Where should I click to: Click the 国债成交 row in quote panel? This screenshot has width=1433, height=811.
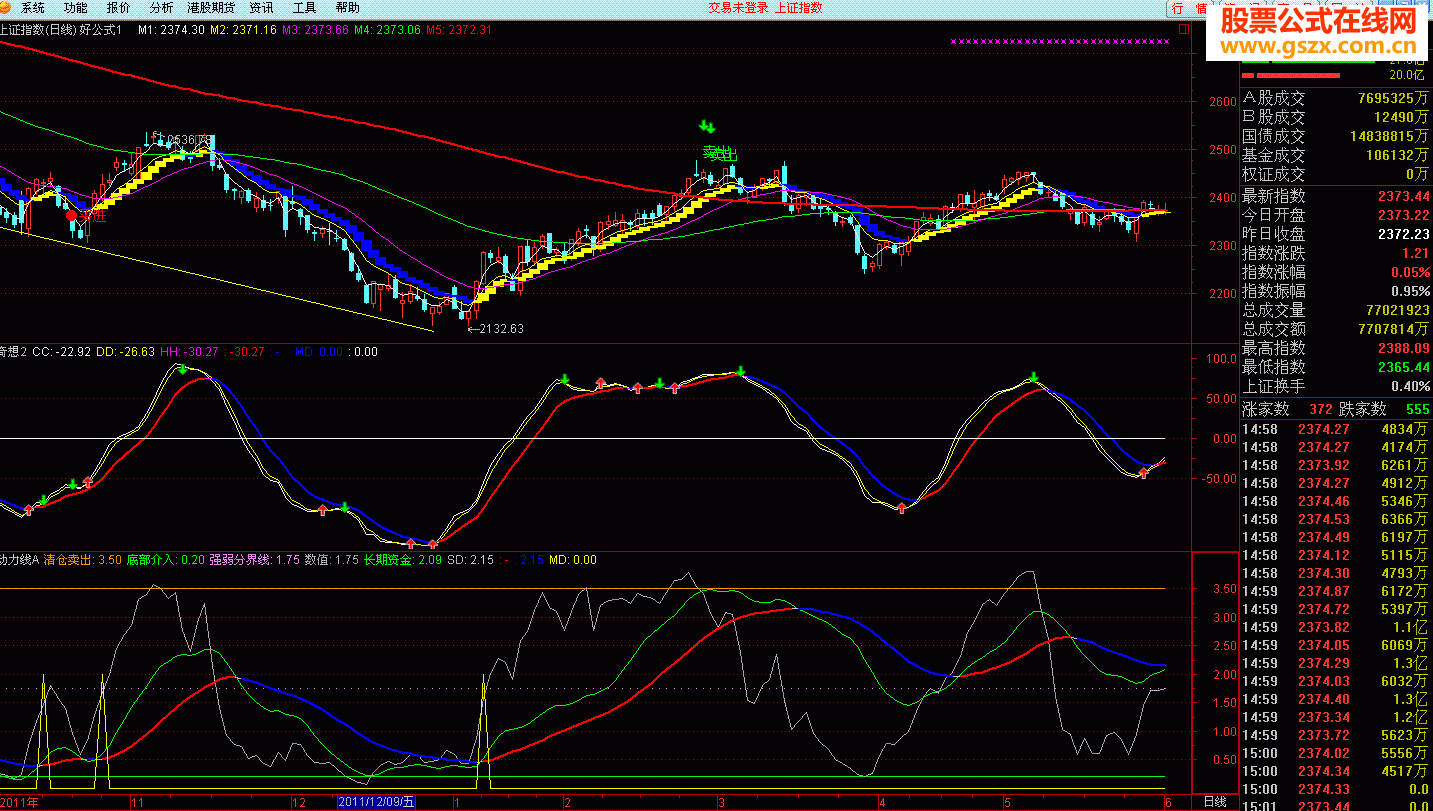[x=1336, y=136]
